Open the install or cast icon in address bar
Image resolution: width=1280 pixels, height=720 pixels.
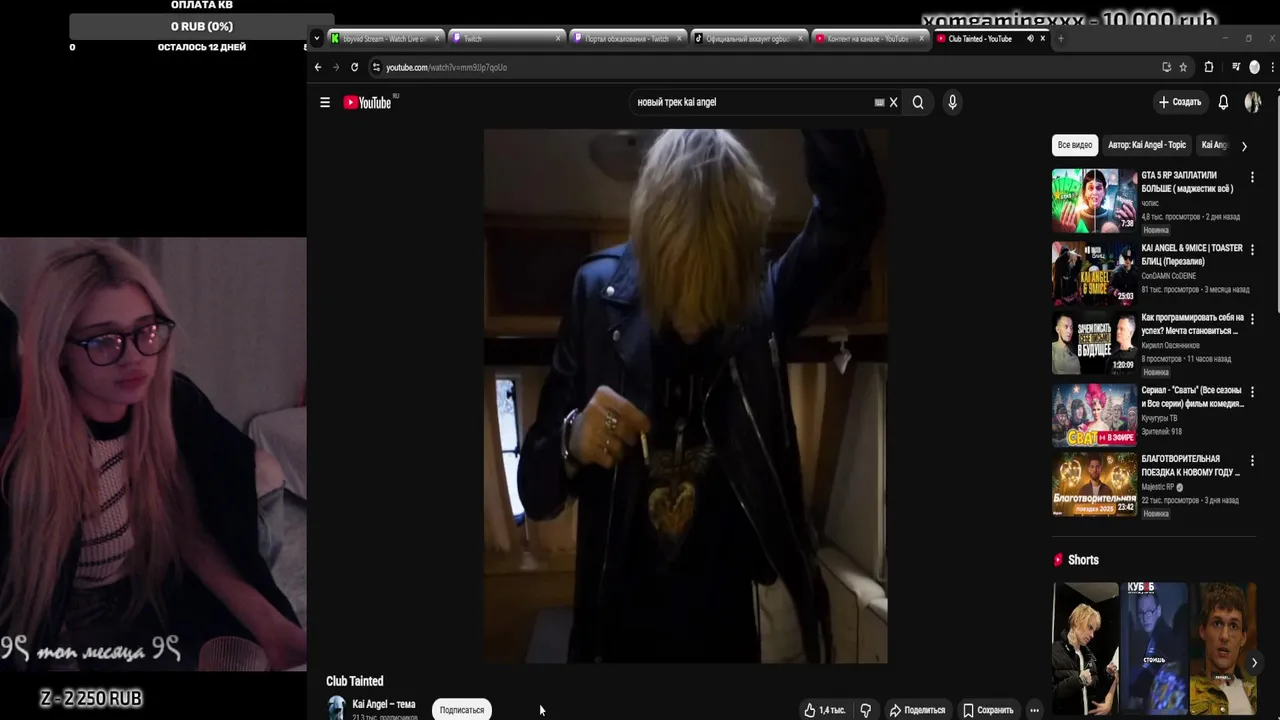[x=1166, y=67]
